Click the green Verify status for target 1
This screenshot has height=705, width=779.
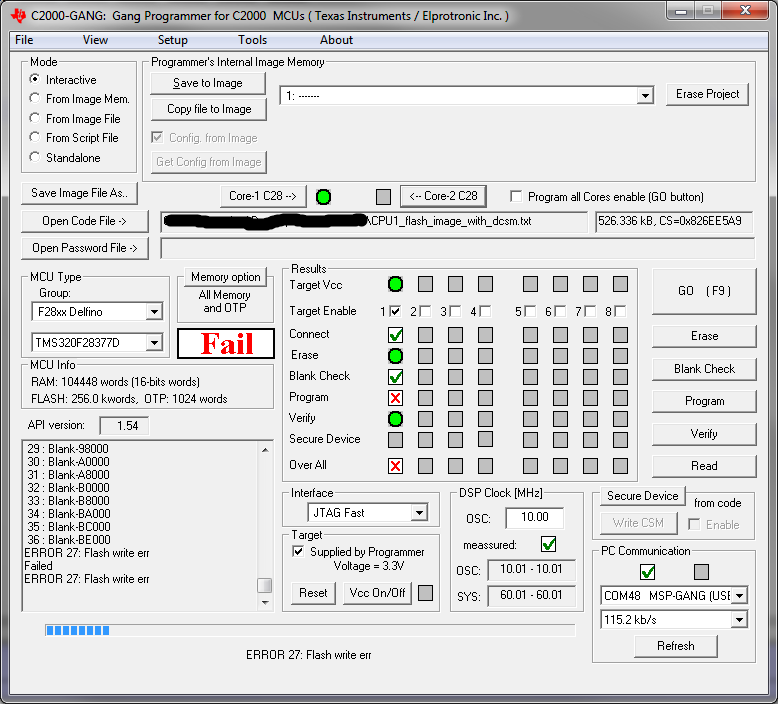[x=395, y=419]
